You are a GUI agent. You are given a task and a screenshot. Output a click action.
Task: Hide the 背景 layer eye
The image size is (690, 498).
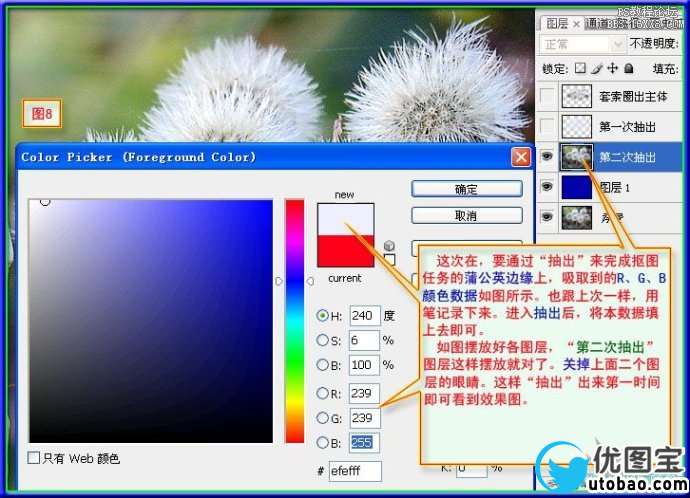tap(547, 217)
